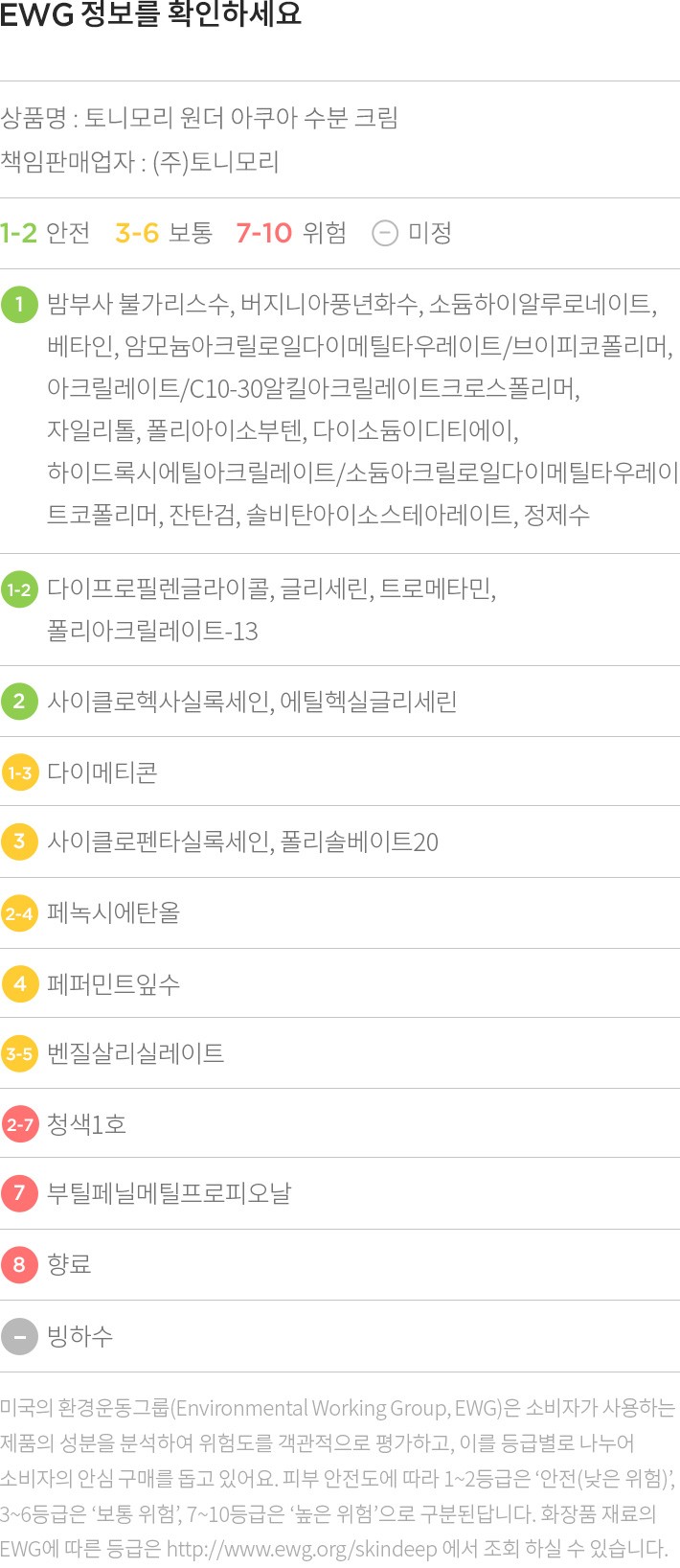
Task: Click the 향료 ingredient text
Action: [69, 1264]
